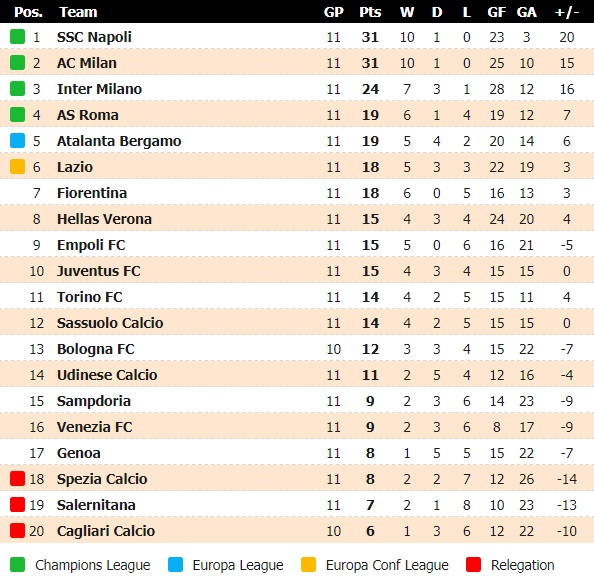Image resolution: width=594 pixels, height=586 pixels.
Task: Click the green square beside SSC Napoli
Action: pos(17,37)
